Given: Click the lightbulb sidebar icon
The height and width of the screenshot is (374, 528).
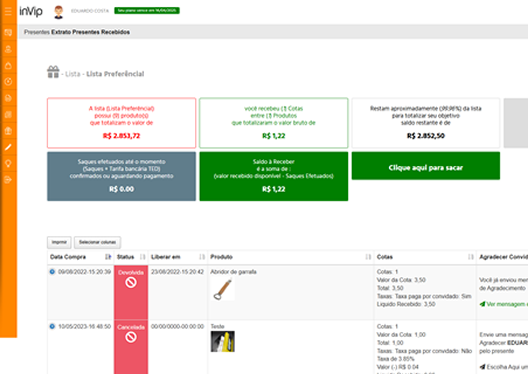Looking at the screenshot, I should tap(8, 164).
